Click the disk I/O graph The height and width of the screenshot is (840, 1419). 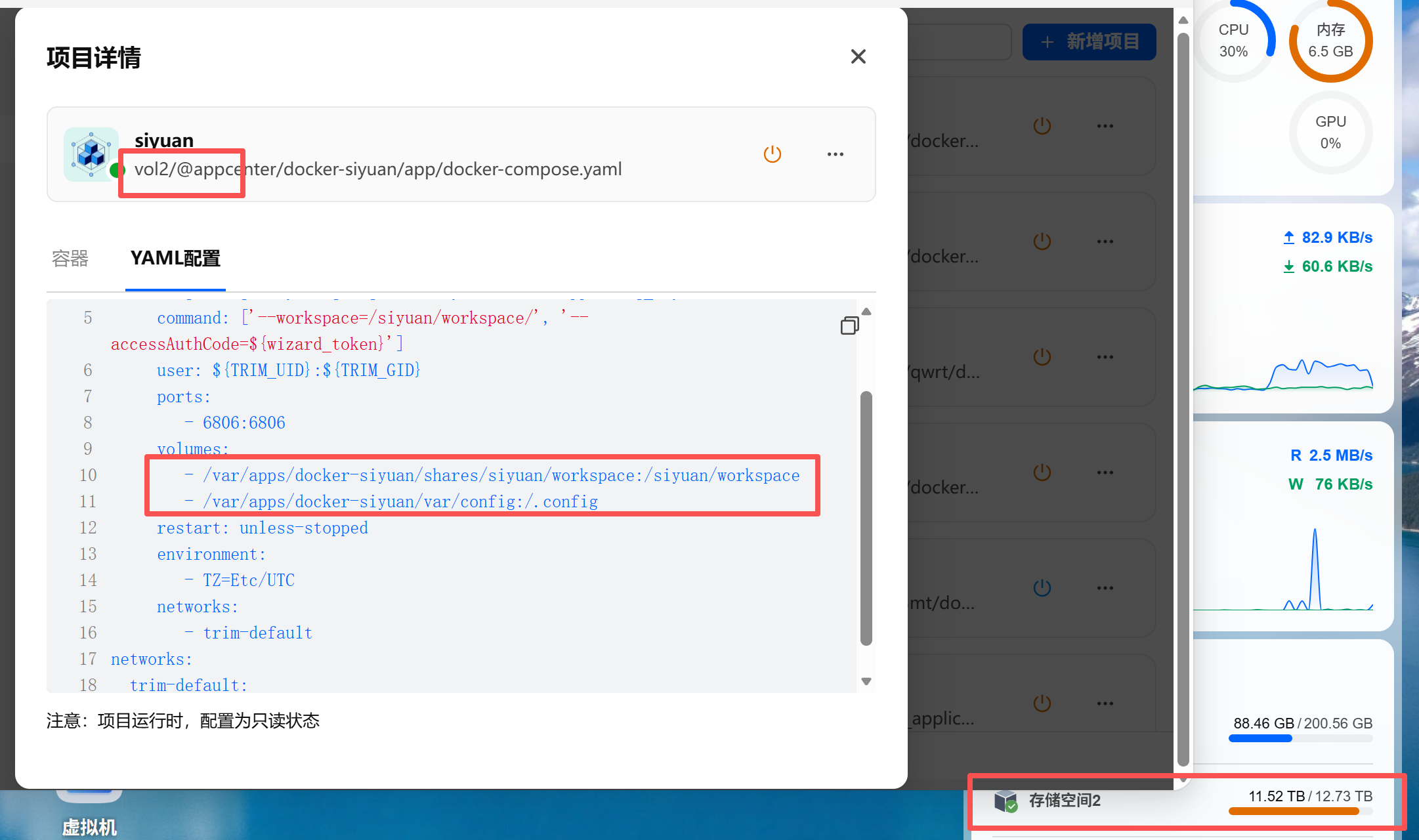(1283, 568)
